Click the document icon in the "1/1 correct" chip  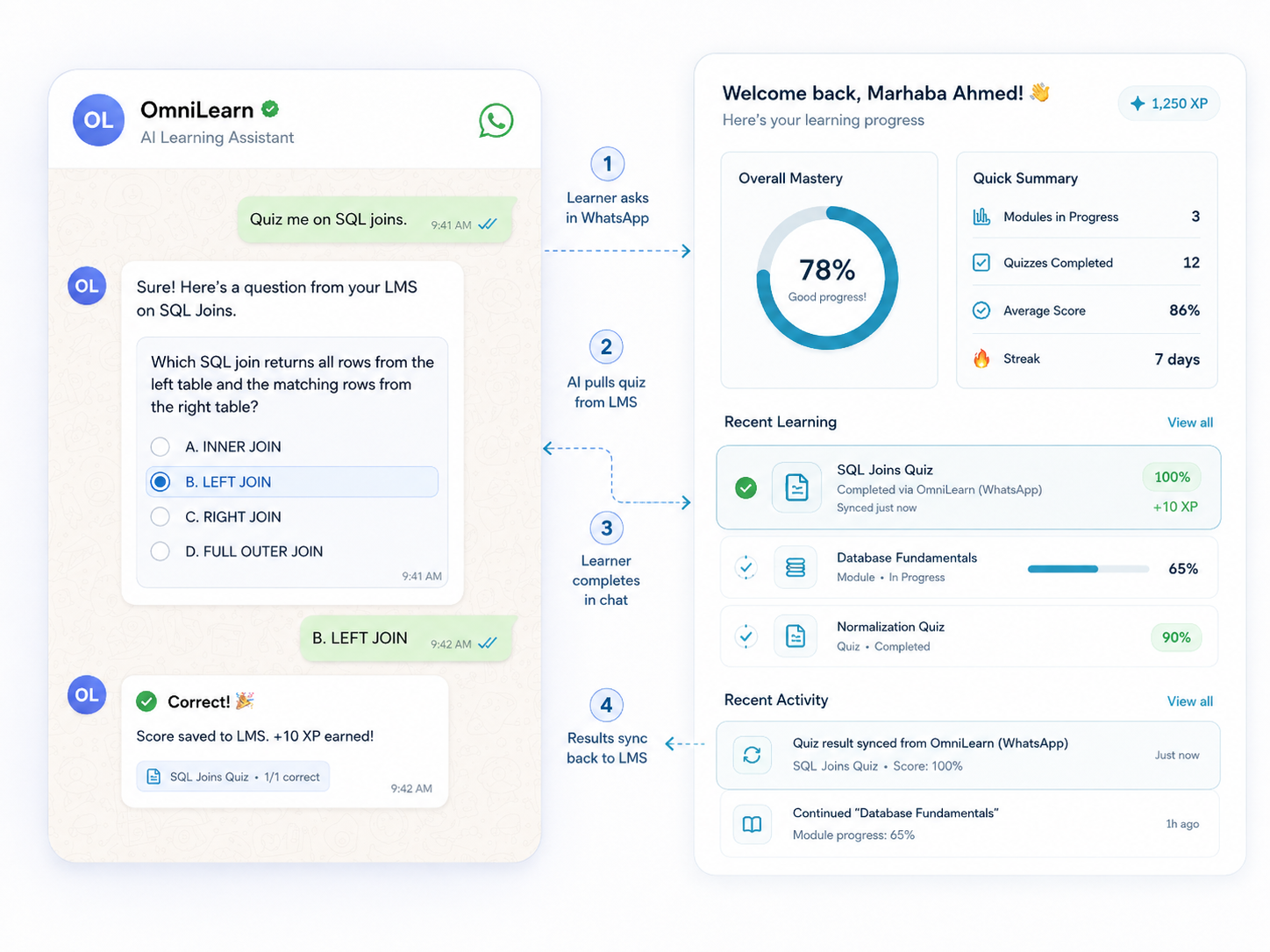point(153,777)
